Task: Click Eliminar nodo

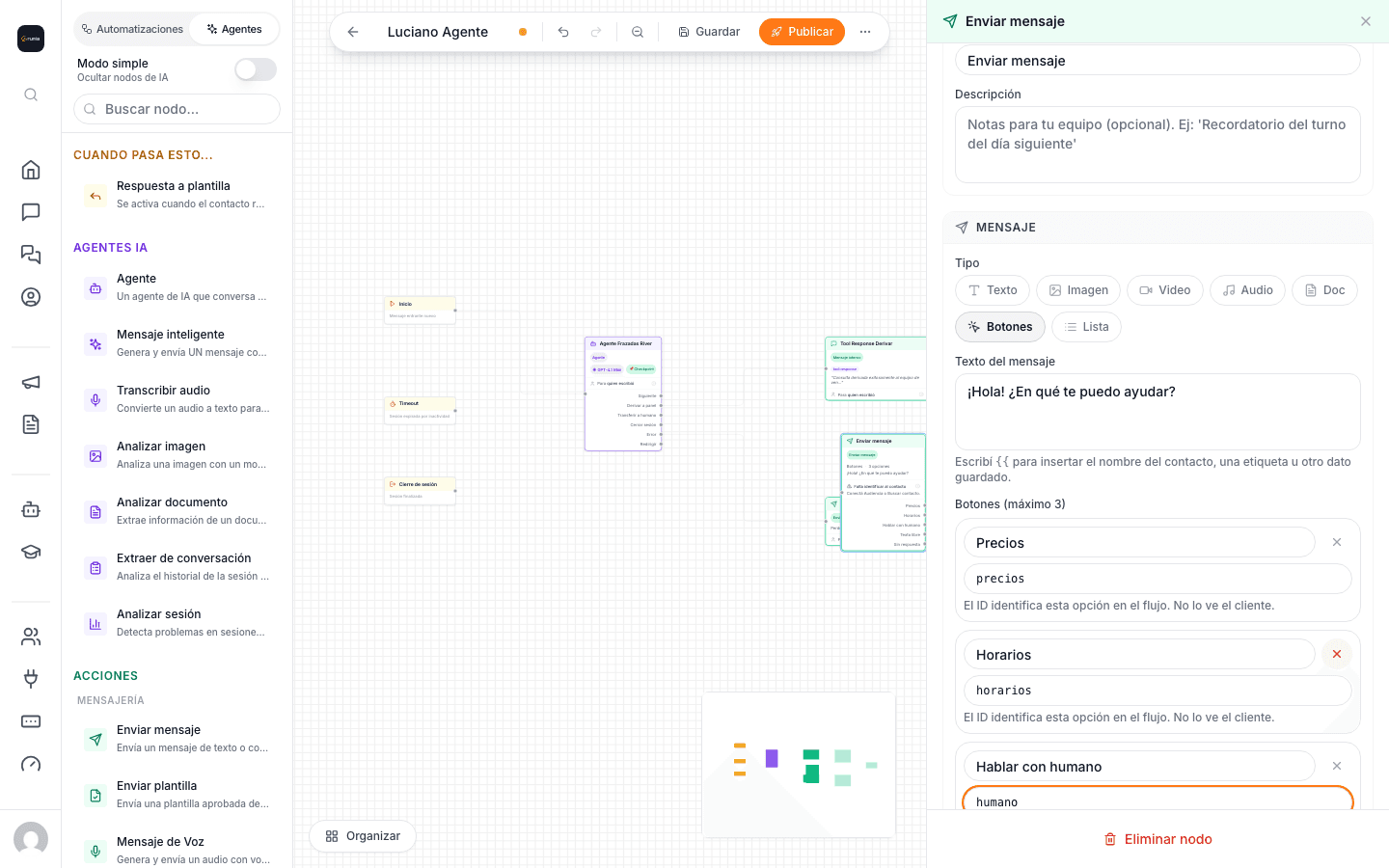Action: coord(1157,839)
